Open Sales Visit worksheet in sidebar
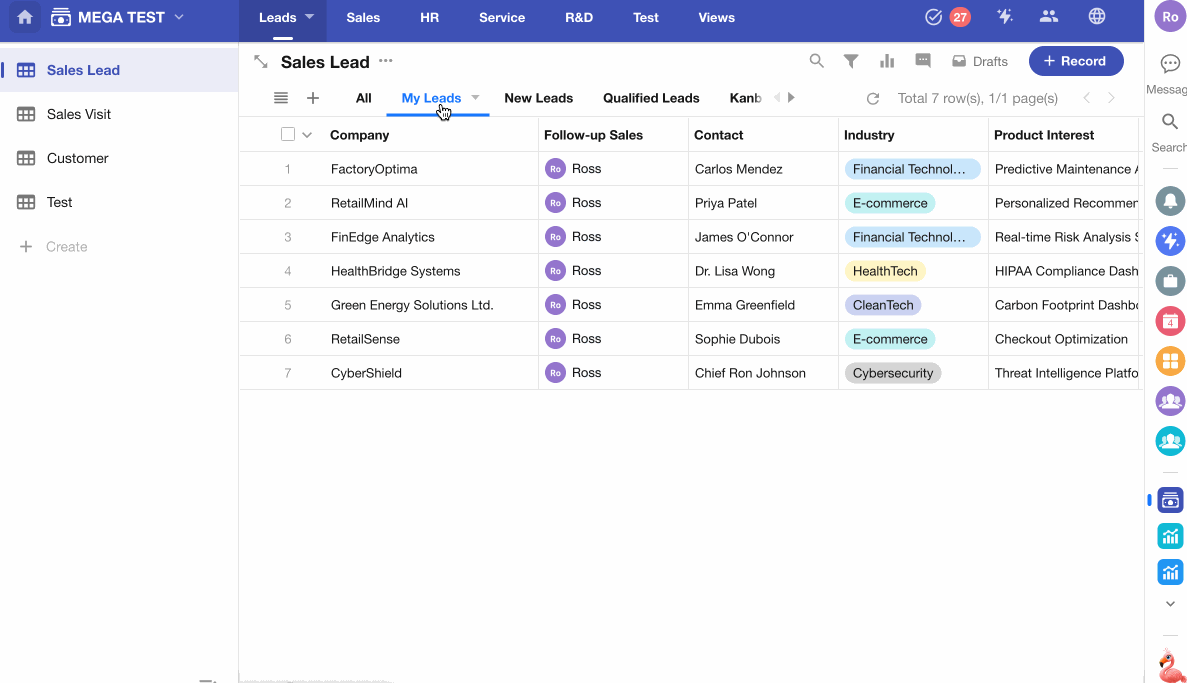Image resolution: width=1187 pixels, height=683 pixels. 79,114
